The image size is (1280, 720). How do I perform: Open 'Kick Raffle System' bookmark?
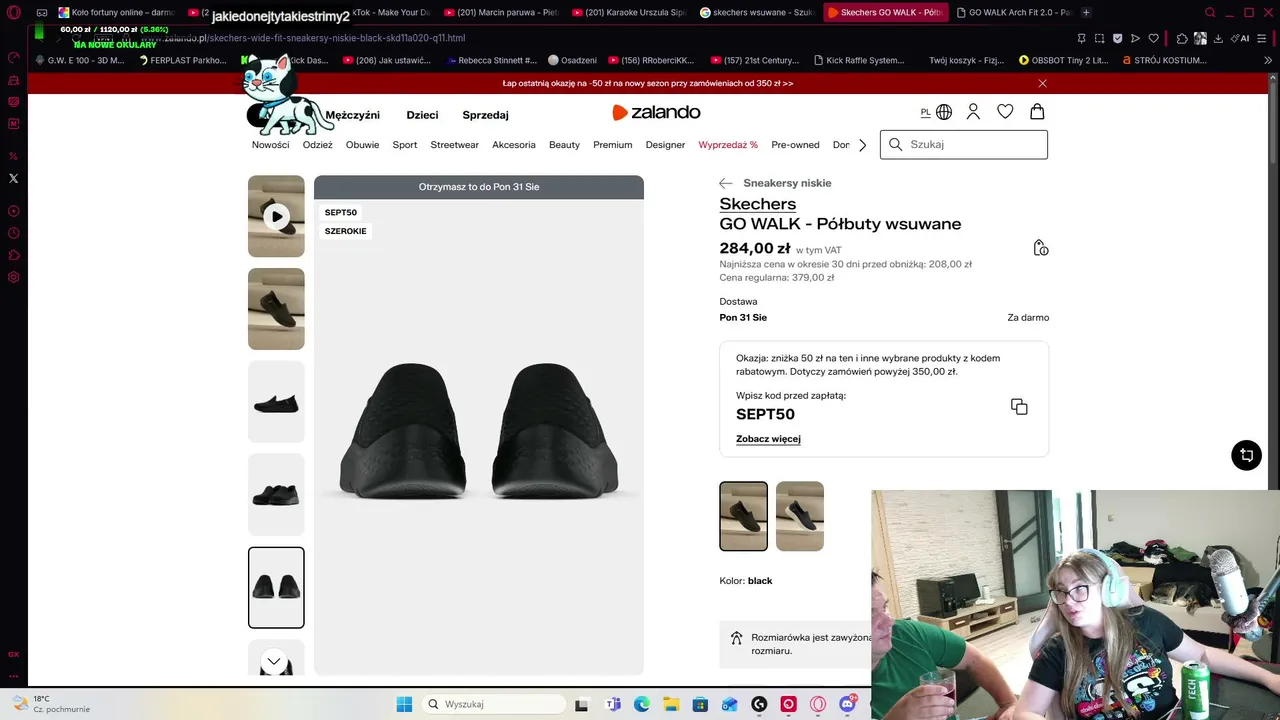858,60
